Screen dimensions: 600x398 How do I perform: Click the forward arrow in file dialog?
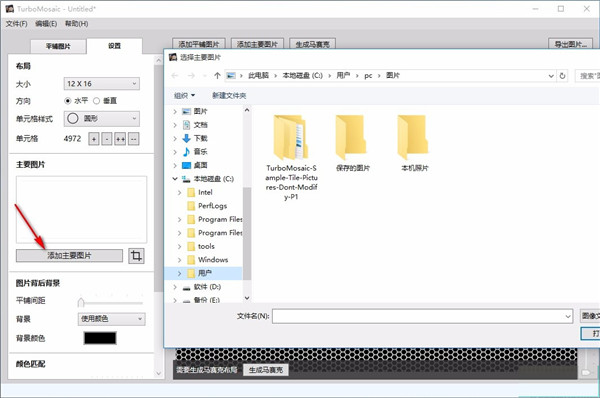pos(191,76)
